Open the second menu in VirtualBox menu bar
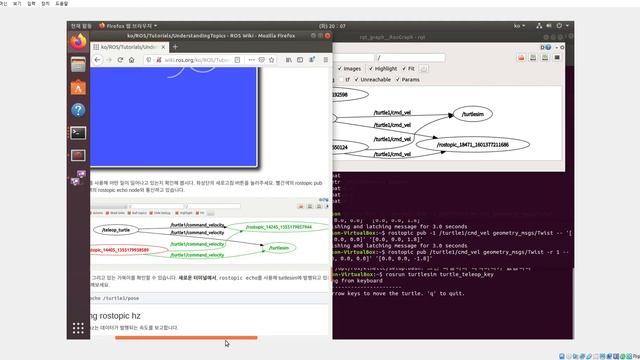This screenshot has width=640, height=360. [x=17, y=3]
